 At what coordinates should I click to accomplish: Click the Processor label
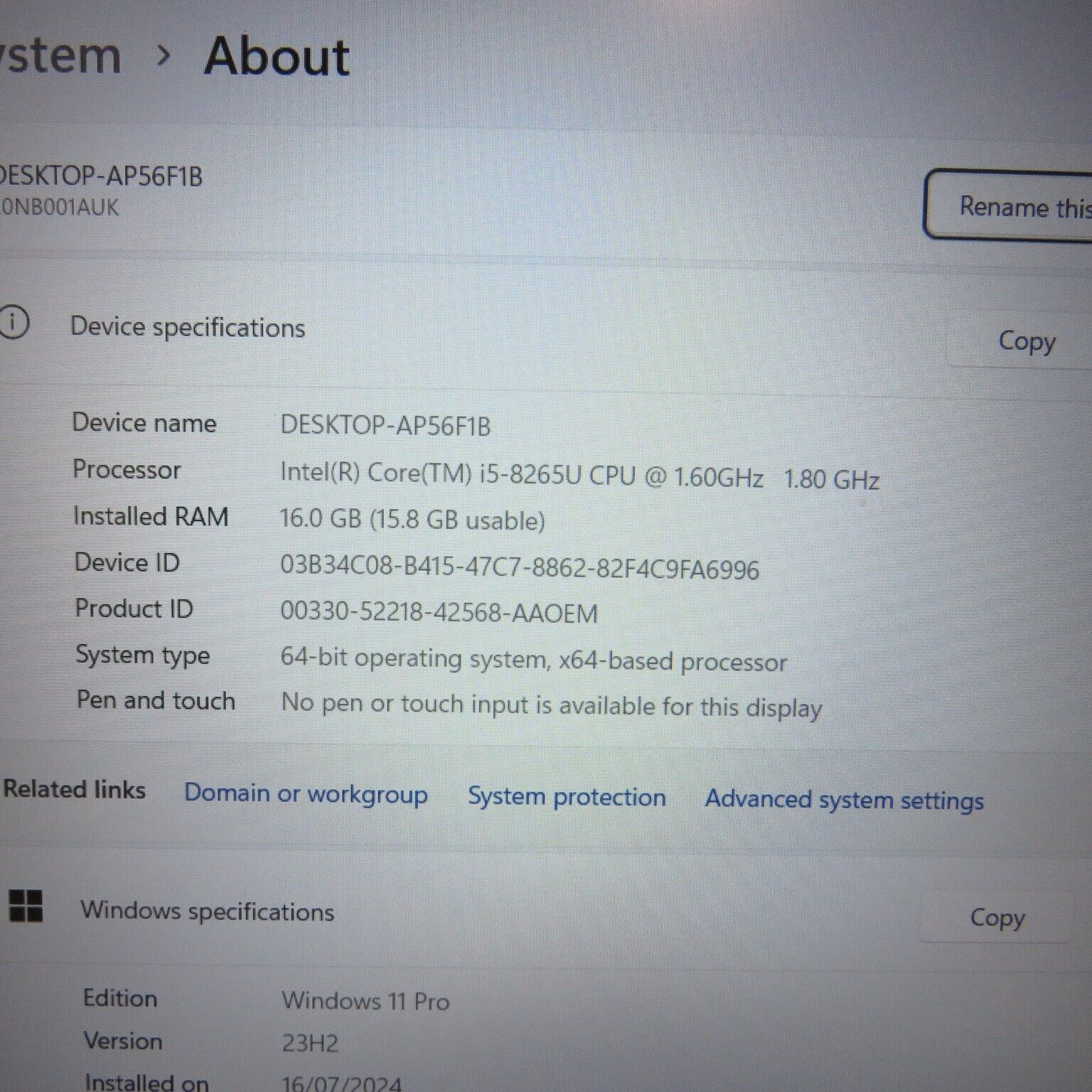click(127, 470)
